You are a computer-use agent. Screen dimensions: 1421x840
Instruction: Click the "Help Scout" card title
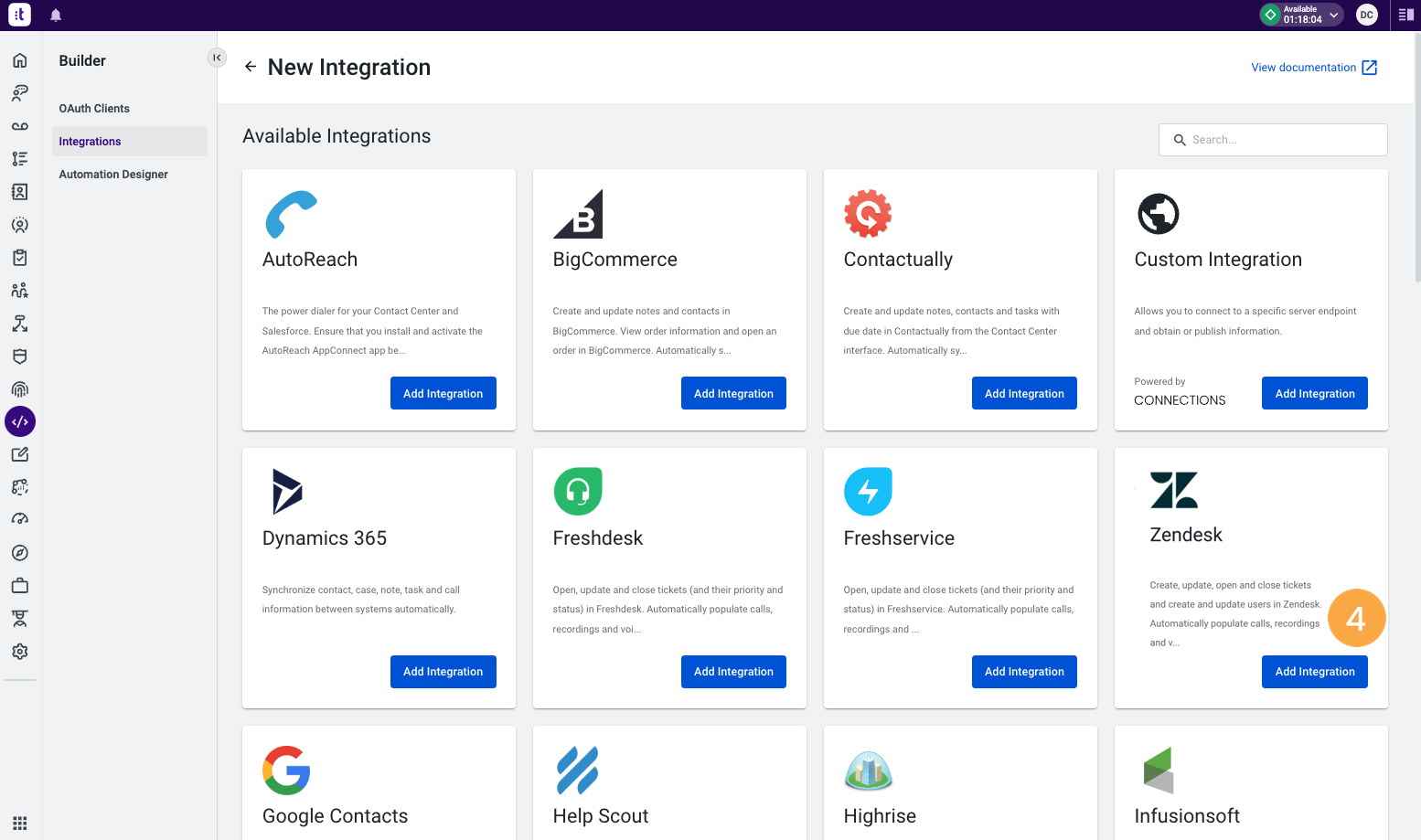coord(601,816)
